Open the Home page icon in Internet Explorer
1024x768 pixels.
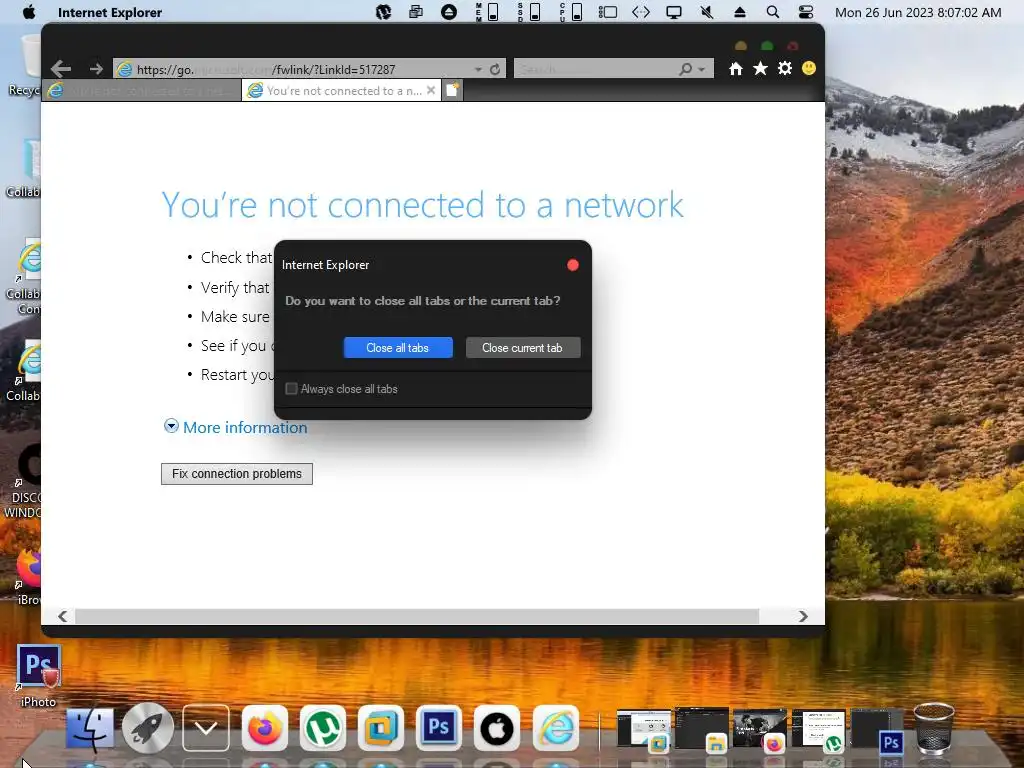pyautogui.click(x=736, y=69)
